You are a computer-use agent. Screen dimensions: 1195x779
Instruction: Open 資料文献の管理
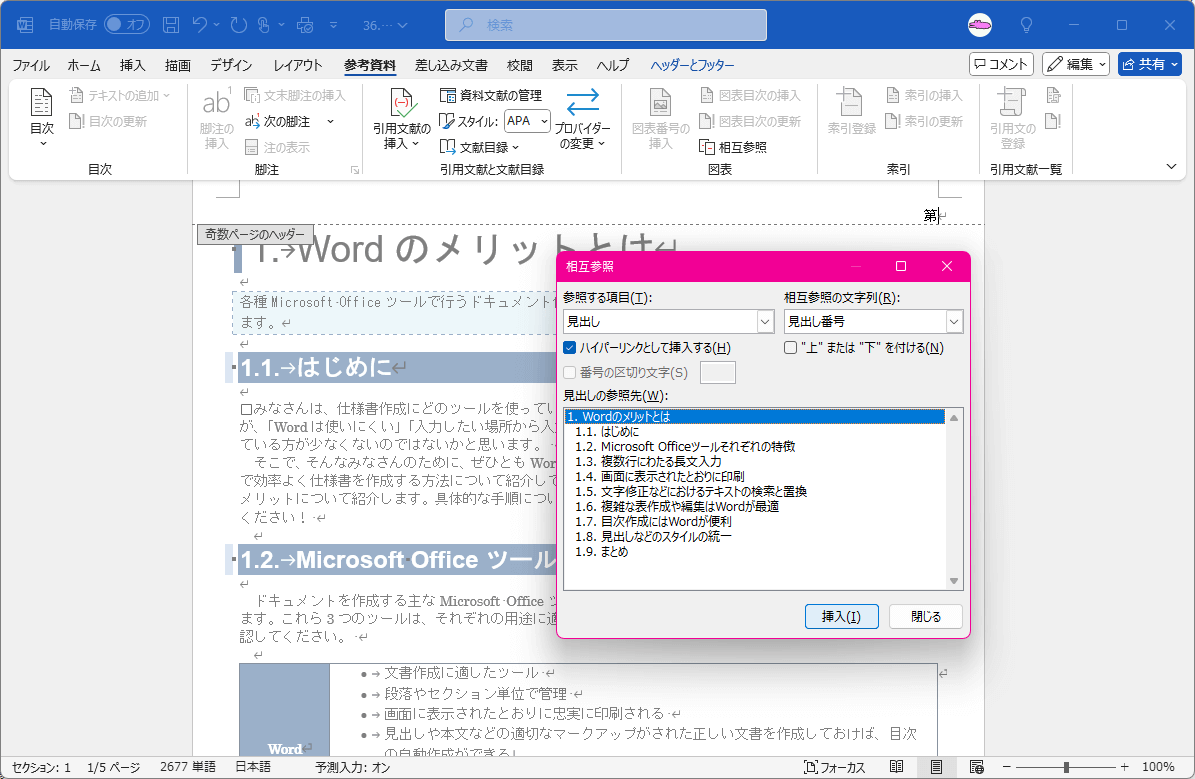491,95
